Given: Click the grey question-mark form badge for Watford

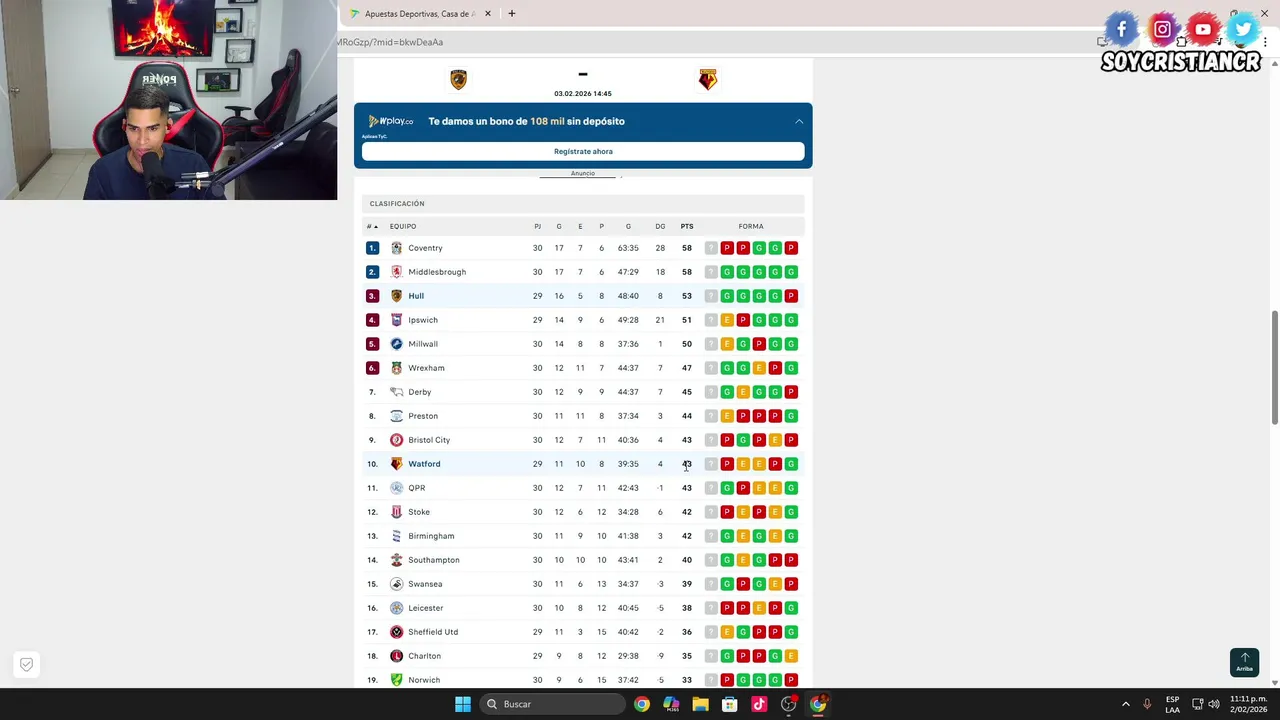Looking at the screenshot, I should pos(711,464).
